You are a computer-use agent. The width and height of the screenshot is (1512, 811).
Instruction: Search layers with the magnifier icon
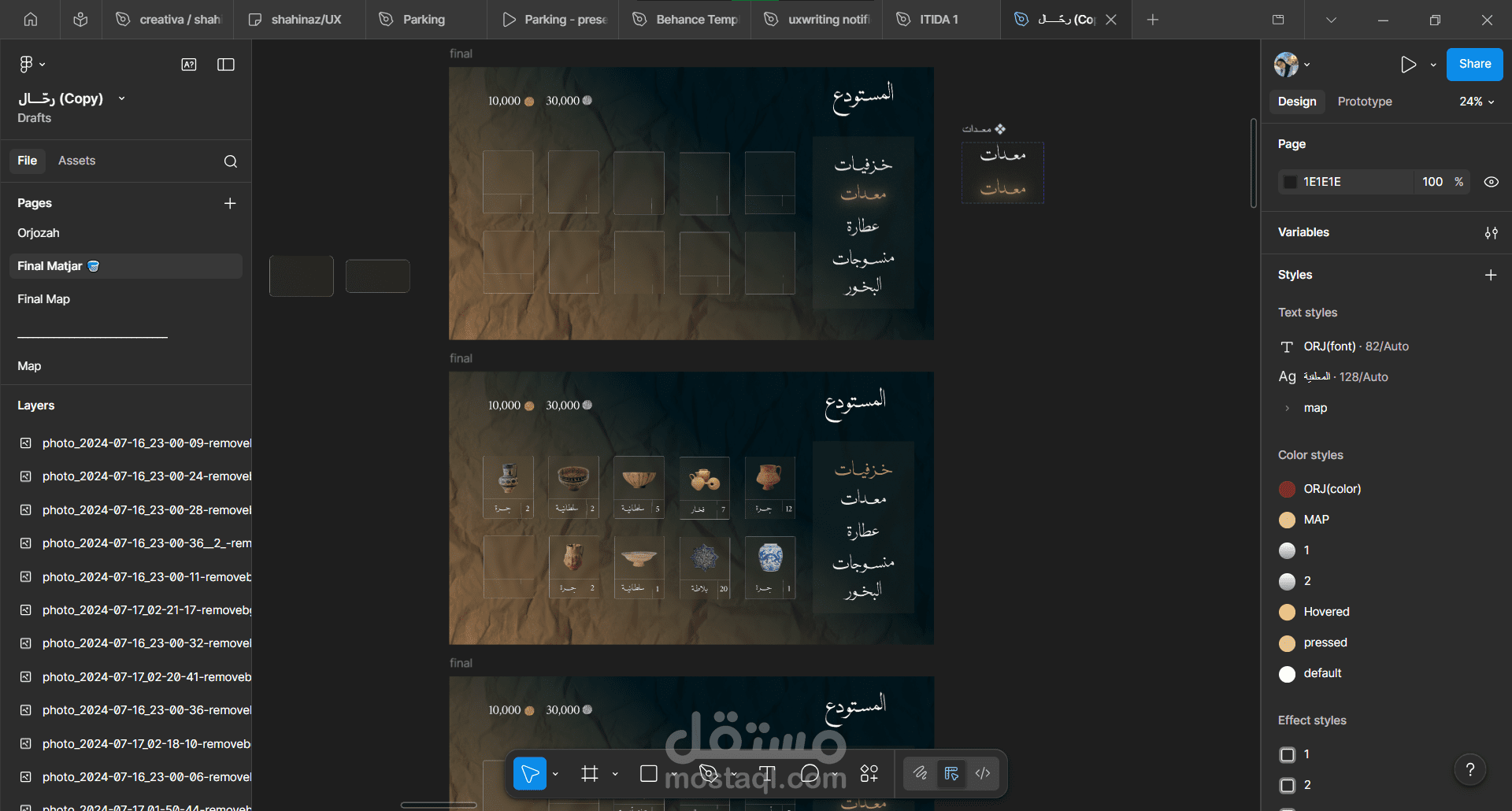click(231, 161)
